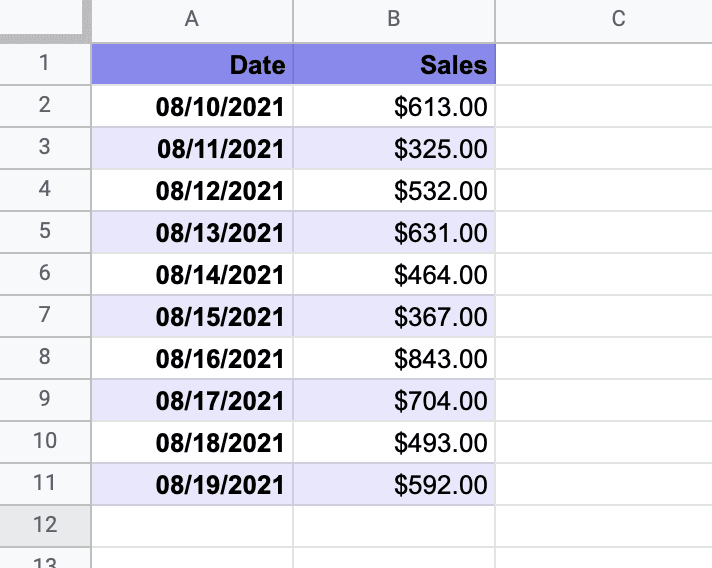Select row 5 header
This screenshot has width=712, height=568.
45,232
